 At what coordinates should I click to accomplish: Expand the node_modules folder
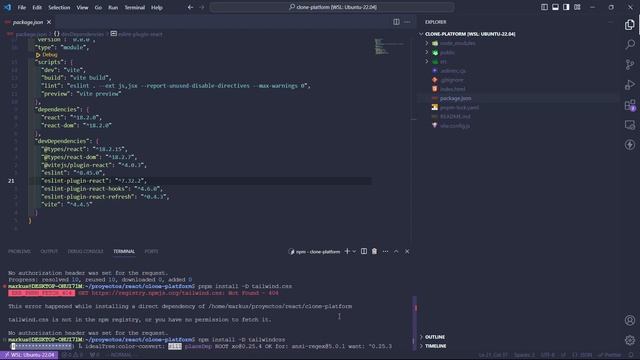pos(457,43)
